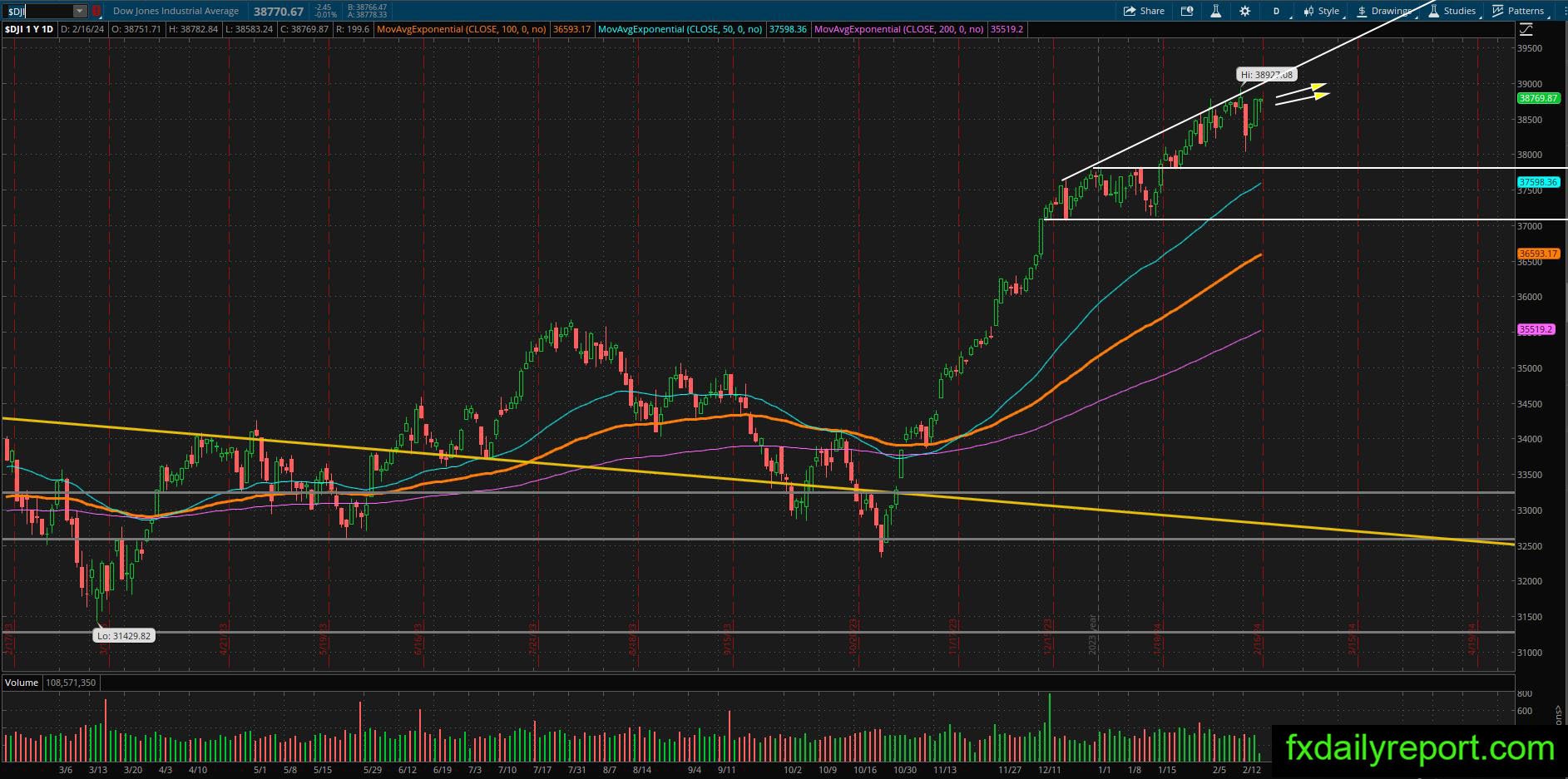The image size is (1568, 779).
Task: Click the O: 38751.71 open value
Action: [136, 29]
